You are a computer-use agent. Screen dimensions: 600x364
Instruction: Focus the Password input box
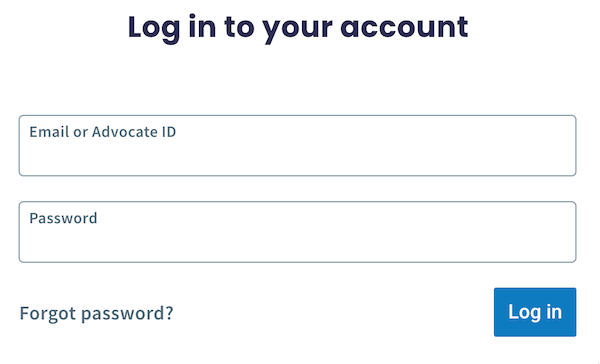297,232
